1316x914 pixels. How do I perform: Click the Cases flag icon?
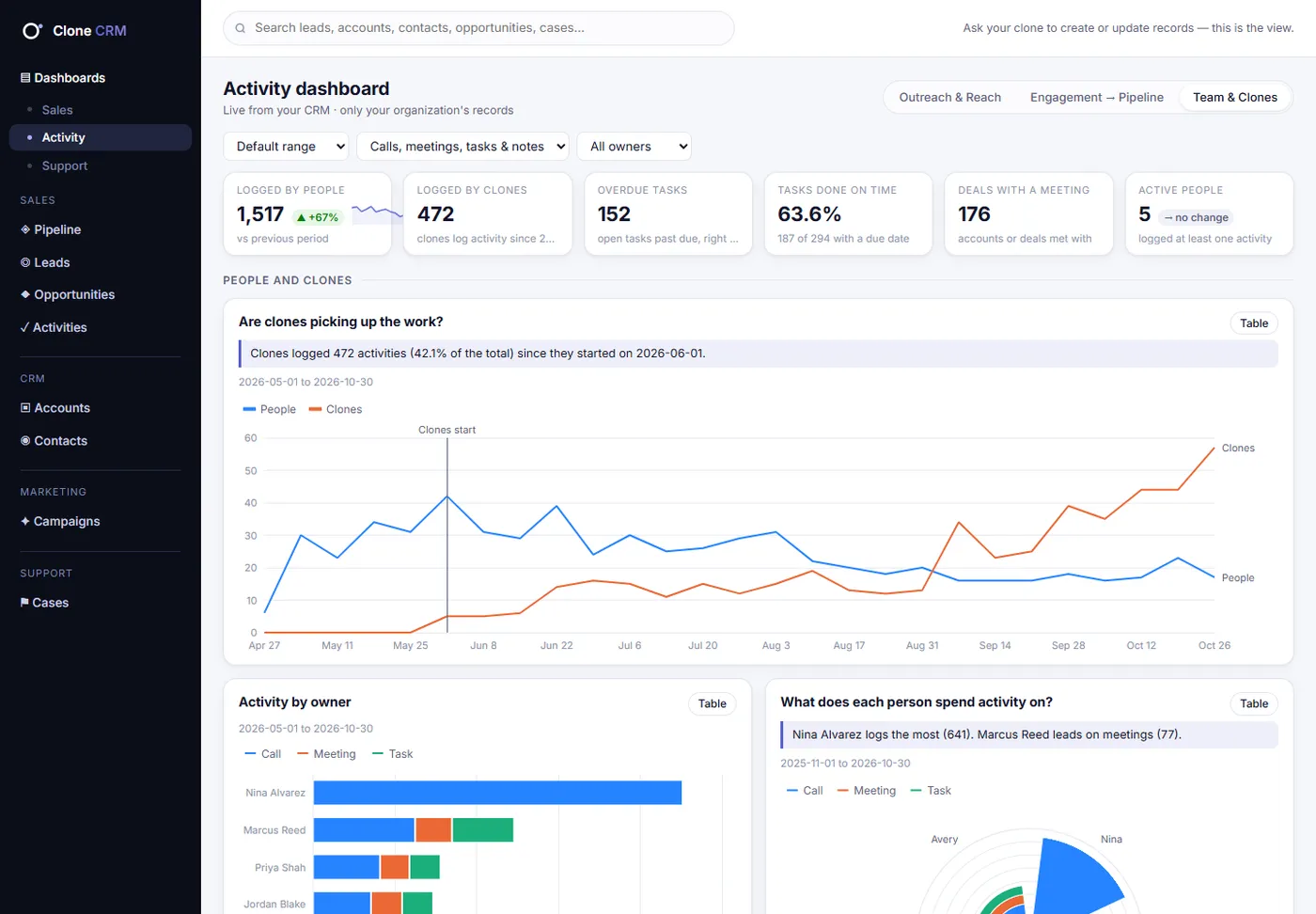pos(24,603)
